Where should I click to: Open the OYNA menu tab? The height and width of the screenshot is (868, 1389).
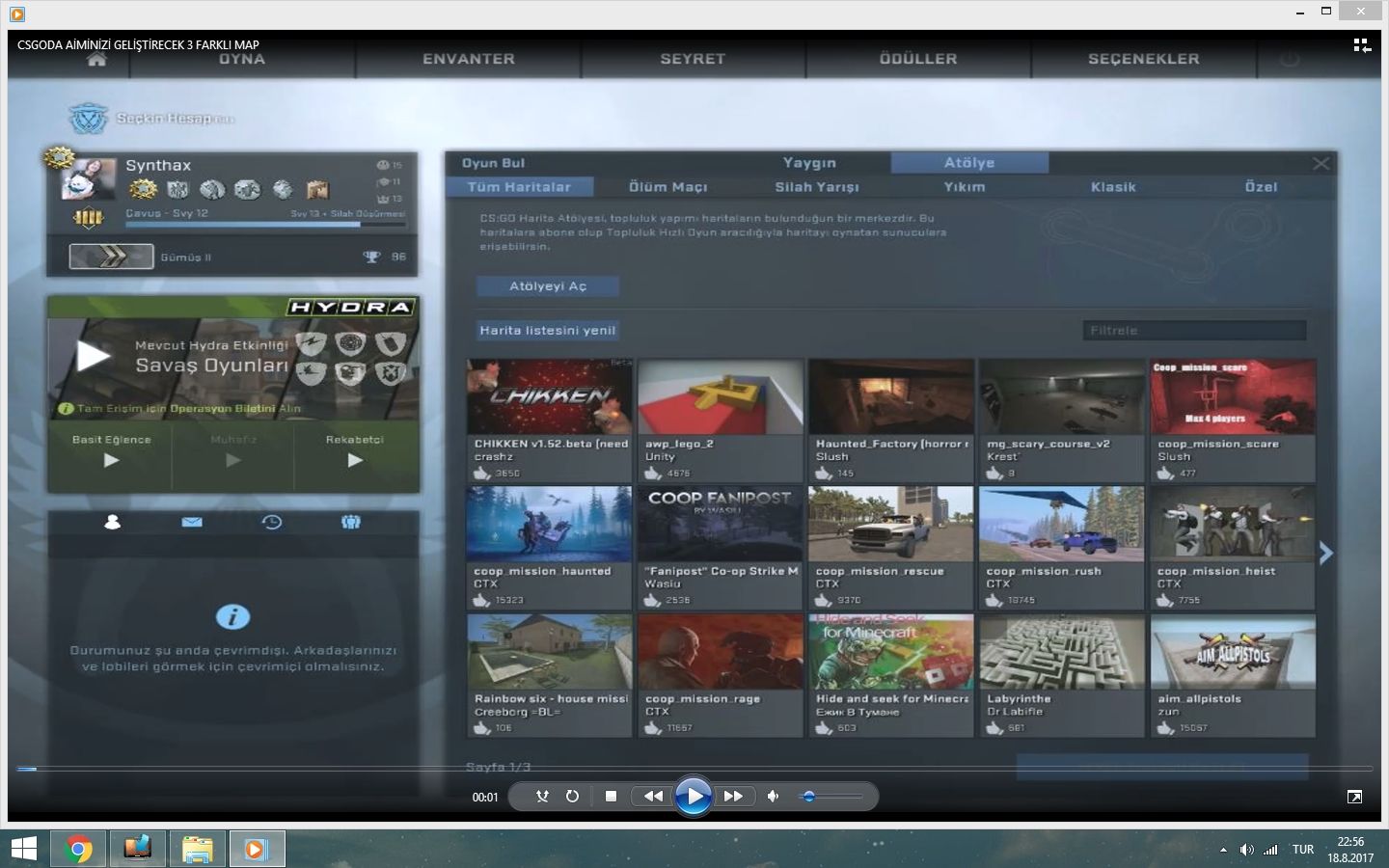click(242, 59)
